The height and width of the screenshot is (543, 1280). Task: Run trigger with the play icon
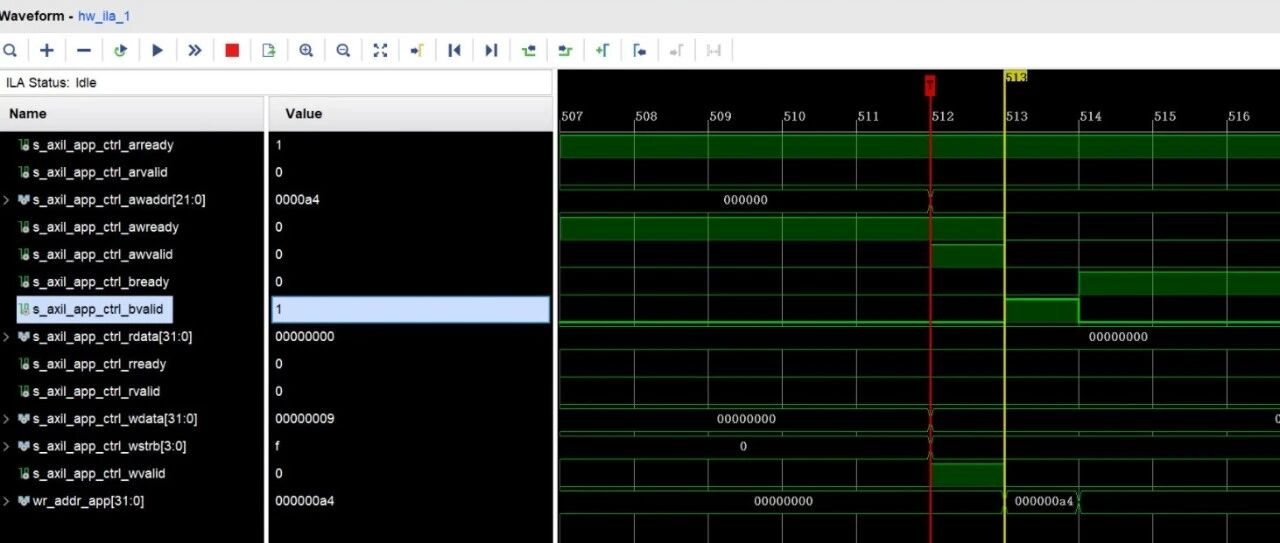pyautogui.click(x=158, y=50)
